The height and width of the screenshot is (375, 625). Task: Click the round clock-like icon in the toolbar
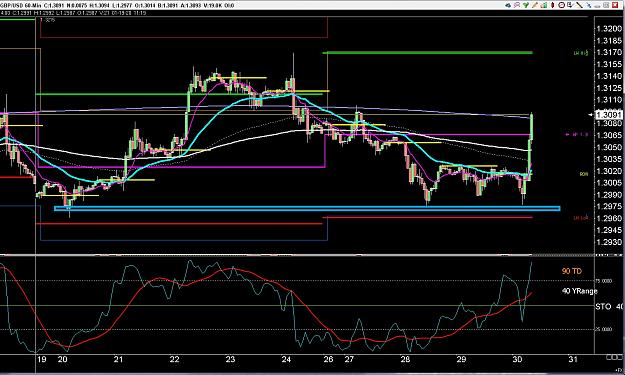[562, 5]
